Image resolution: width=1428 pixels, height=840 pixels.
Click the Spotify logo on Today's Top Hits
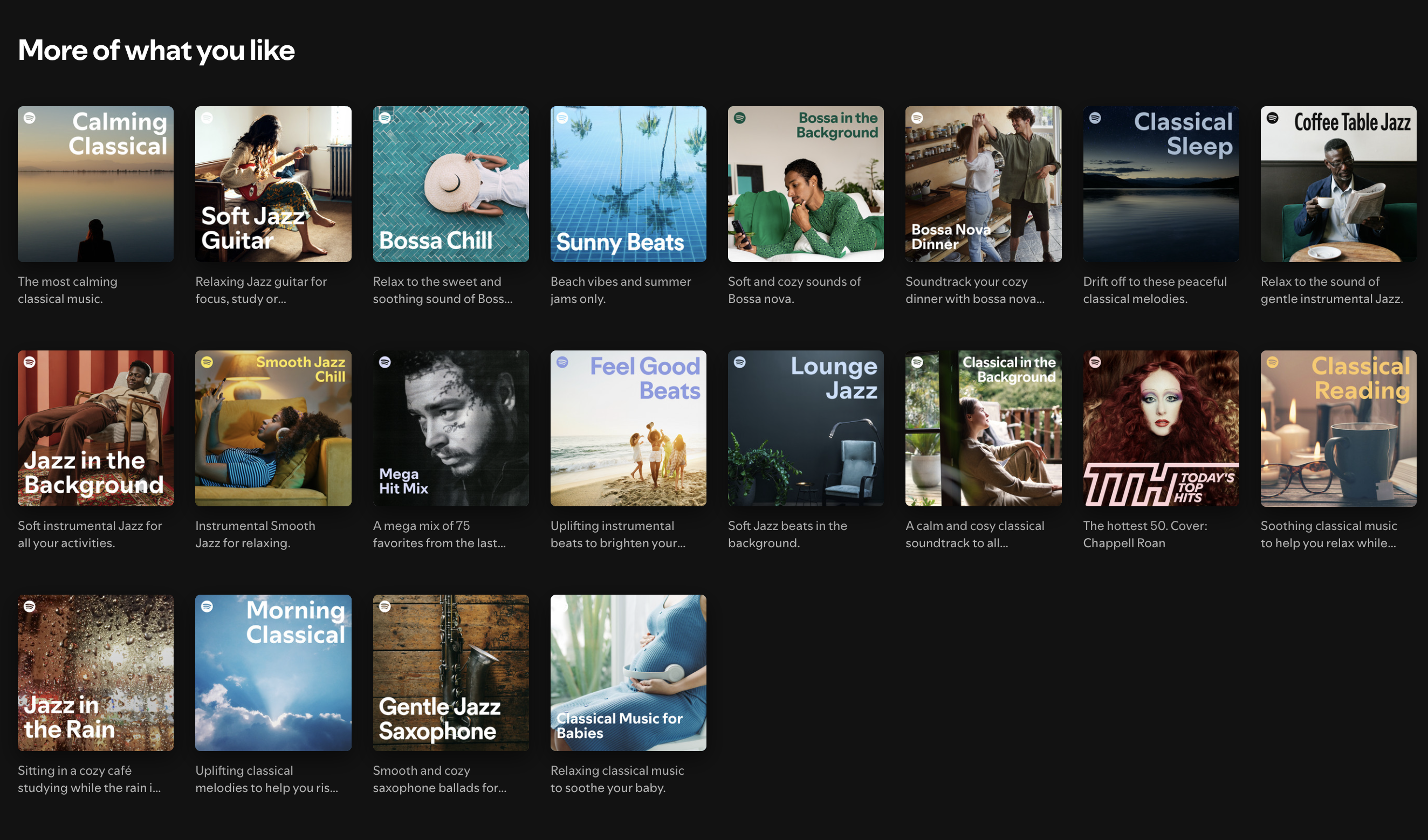pyautogui.click(x=1095, y=362)
